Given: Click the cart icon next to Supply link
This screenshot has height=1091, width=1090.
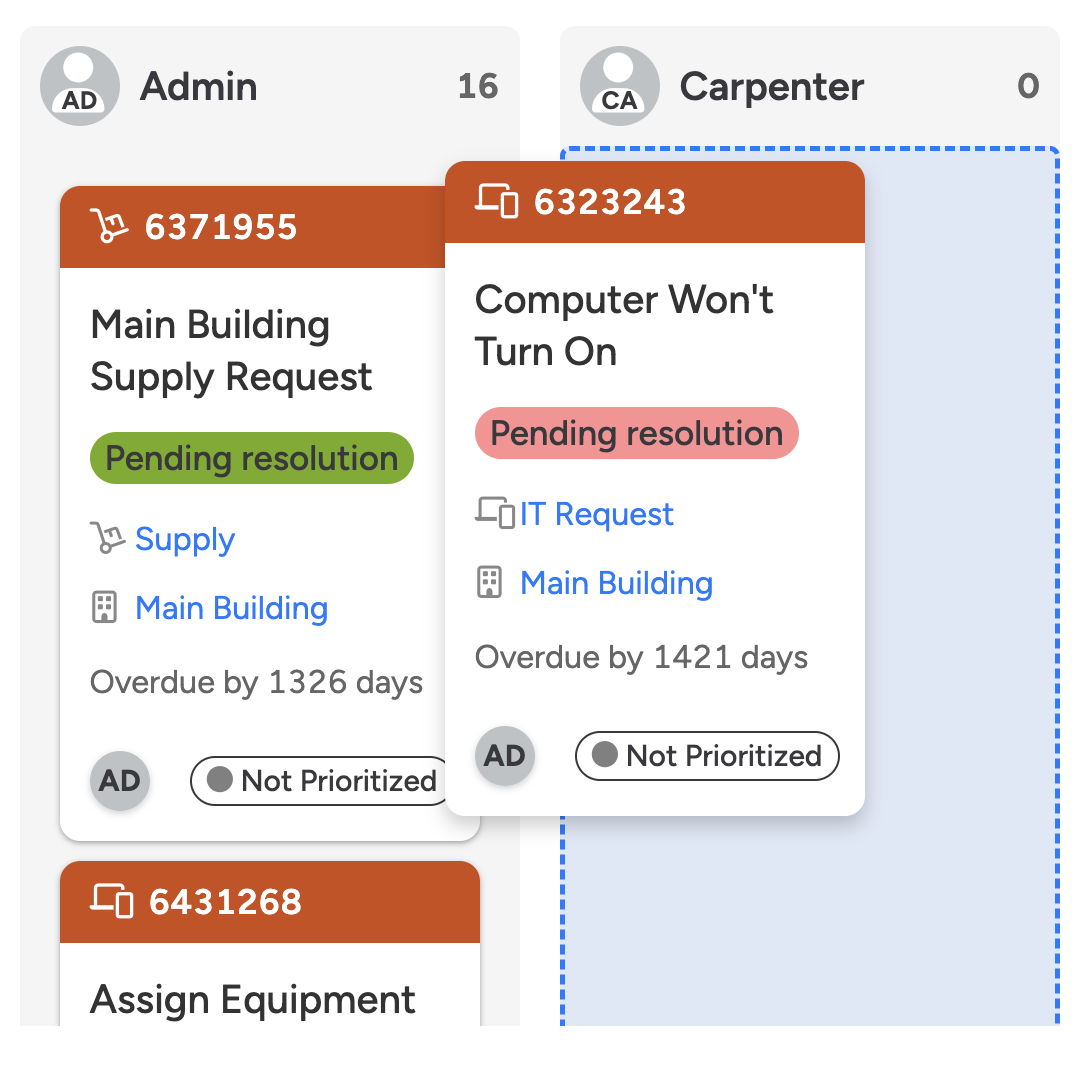Looking at the screenshot, I should (x=107, y=539).
